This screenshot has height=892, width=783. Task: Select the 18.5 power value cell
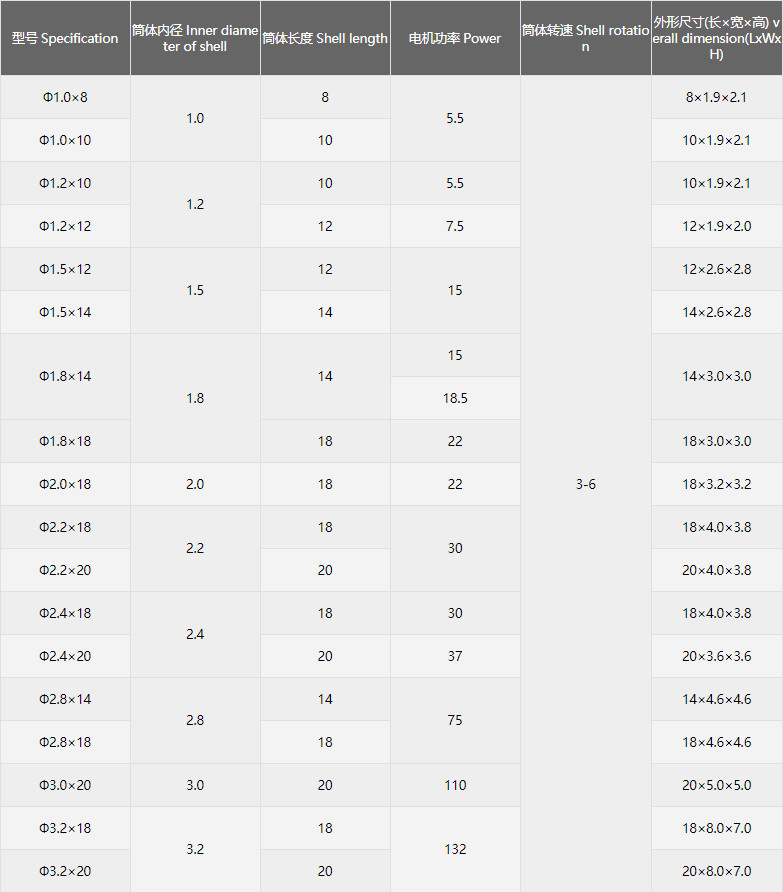455,398
